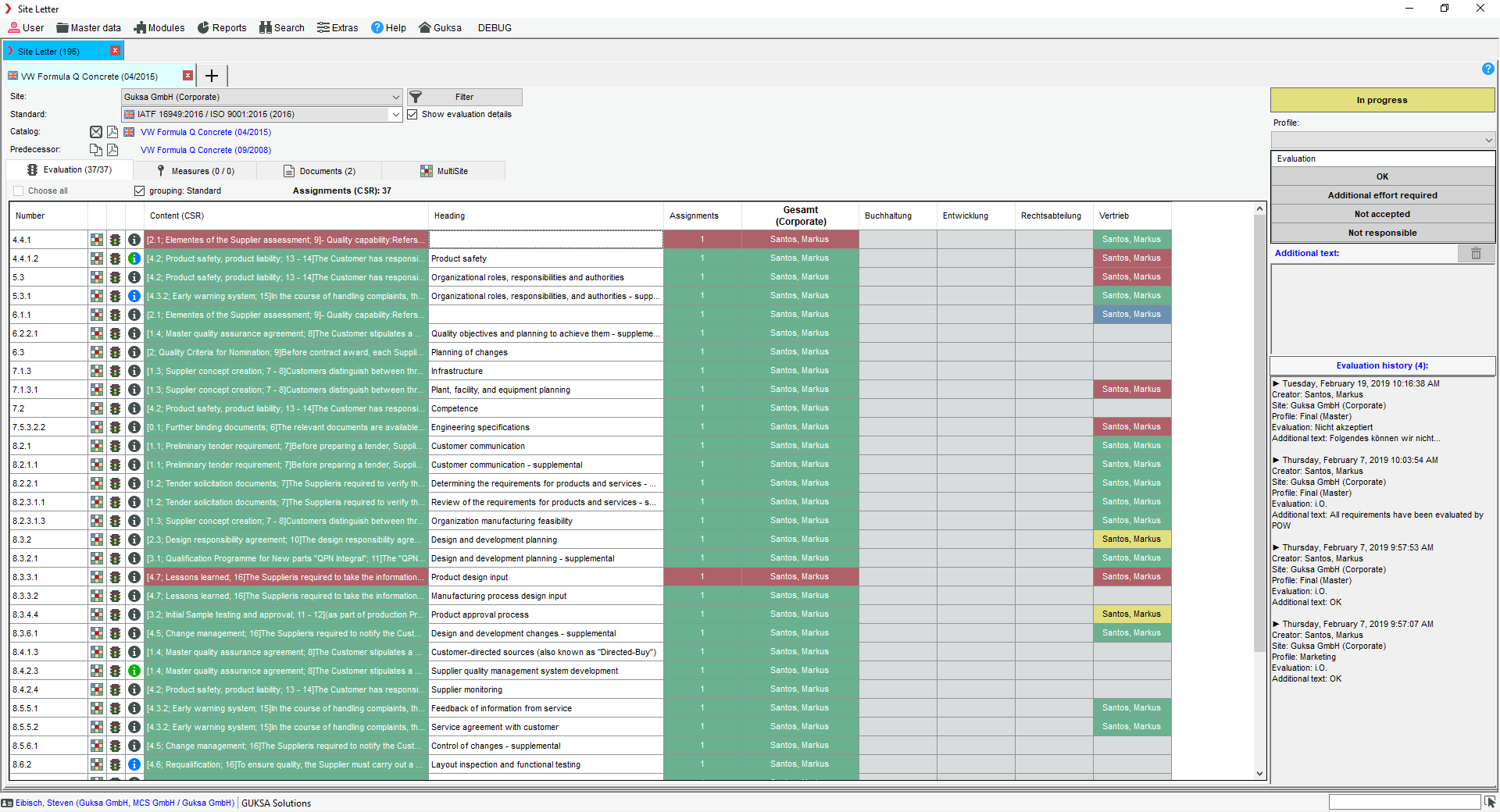
Task: Add a new tab with the plus icon
Action: pyautogui.click(x=212, y=76)
